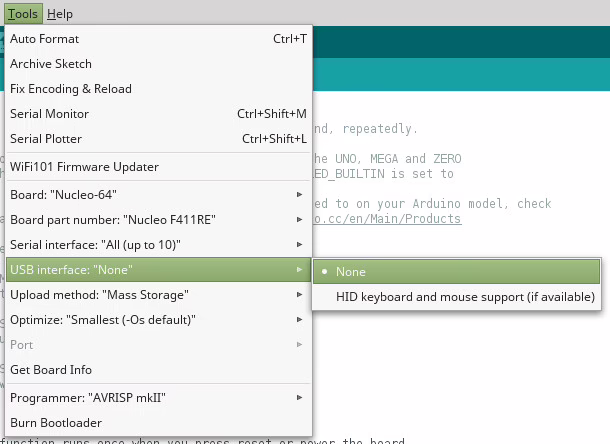
Task: Open the Serial Plotter
Action: click(46, 139)
